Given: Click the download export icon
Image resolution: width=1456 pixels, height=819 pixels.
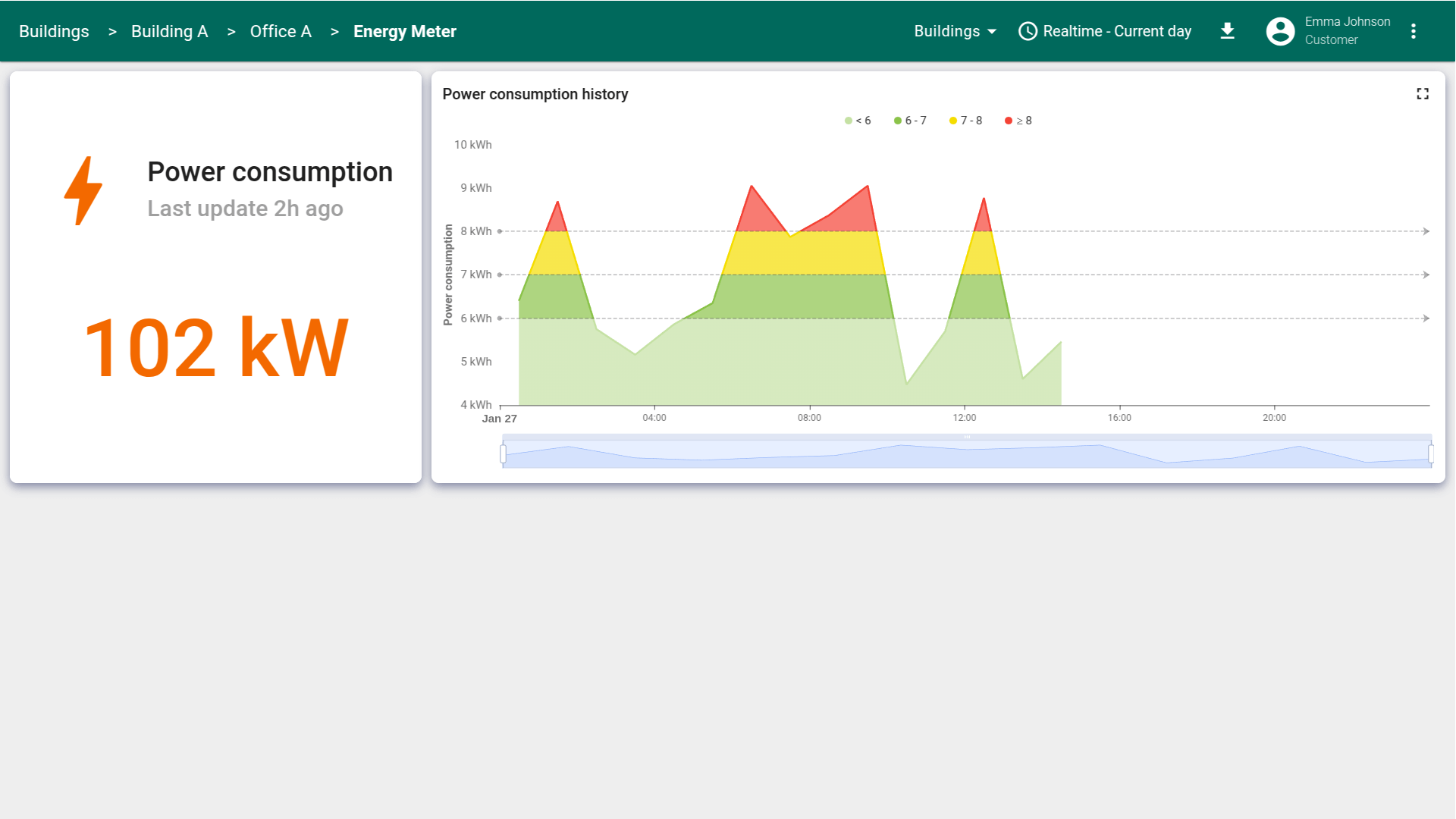Looking at the screenshot, I should click(1227, 31).
